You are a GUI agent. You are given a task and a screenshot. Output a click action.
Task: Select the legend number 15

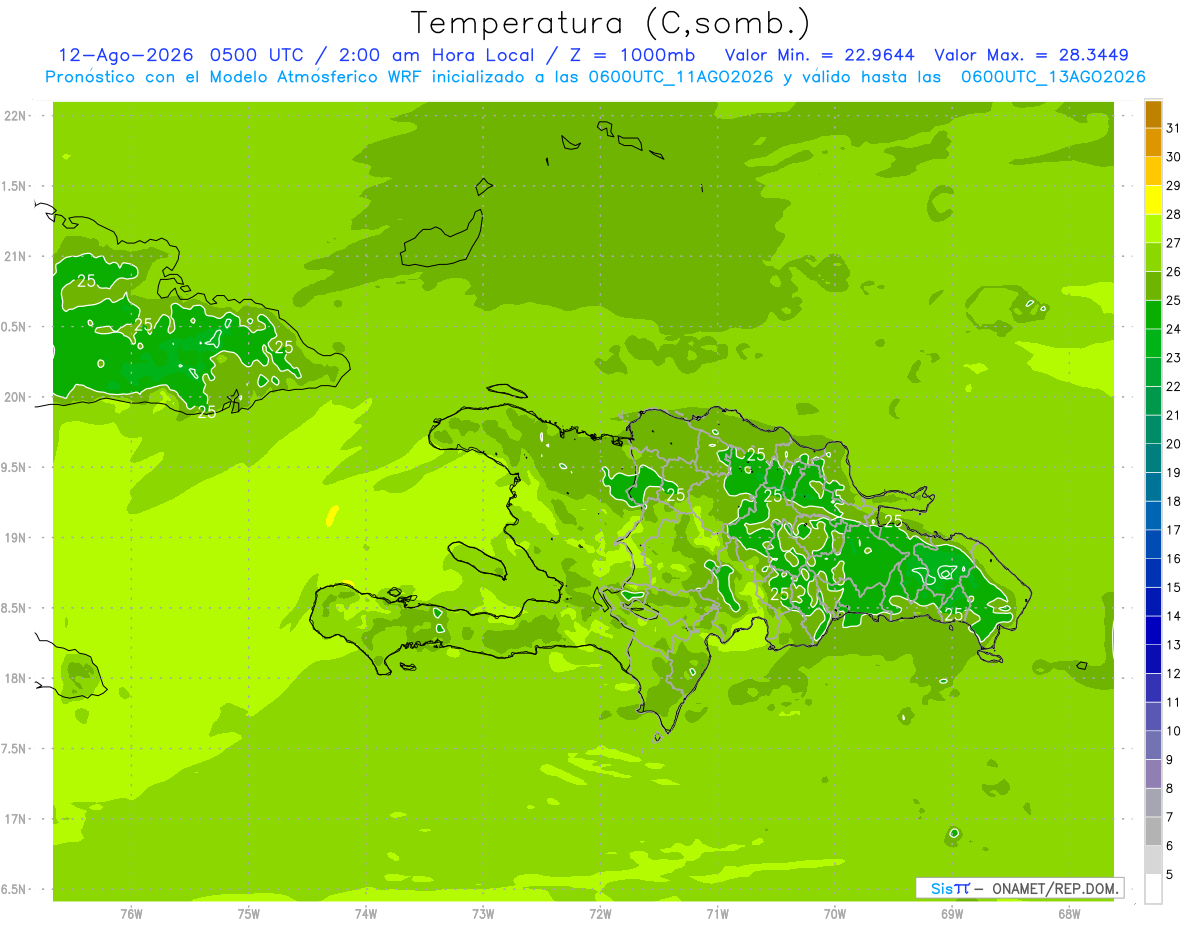[1174, 587]
